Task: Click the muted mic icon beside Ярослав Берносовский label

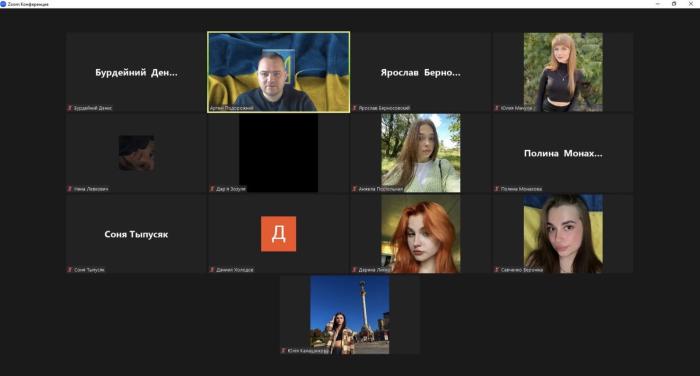Action: pos(354,108)
